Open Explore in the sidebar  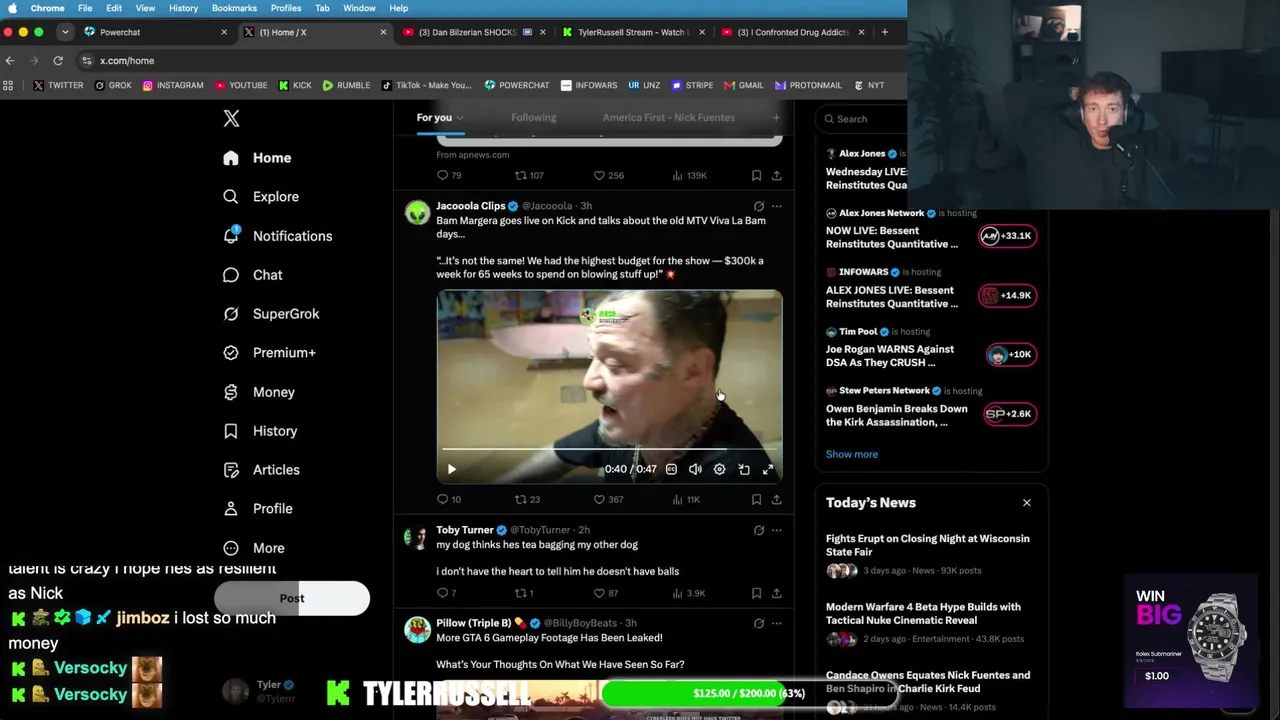[x=262, y=197]
